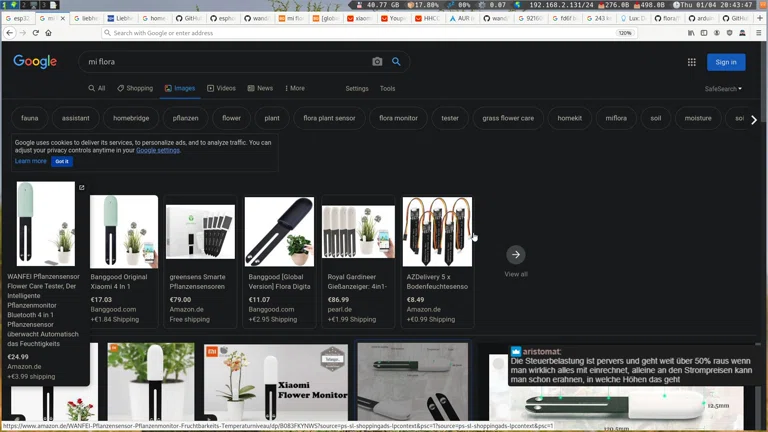Open the Google settings link
Viewport: 768px width, 432px height.
(x=158, y=150)
